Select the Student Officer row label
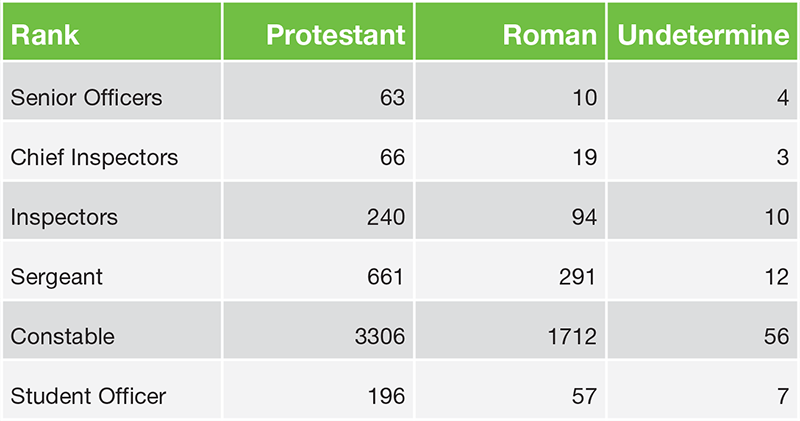The width and height of the screenshot is (800, 421). pyautogui.click(x=86, y=396)
